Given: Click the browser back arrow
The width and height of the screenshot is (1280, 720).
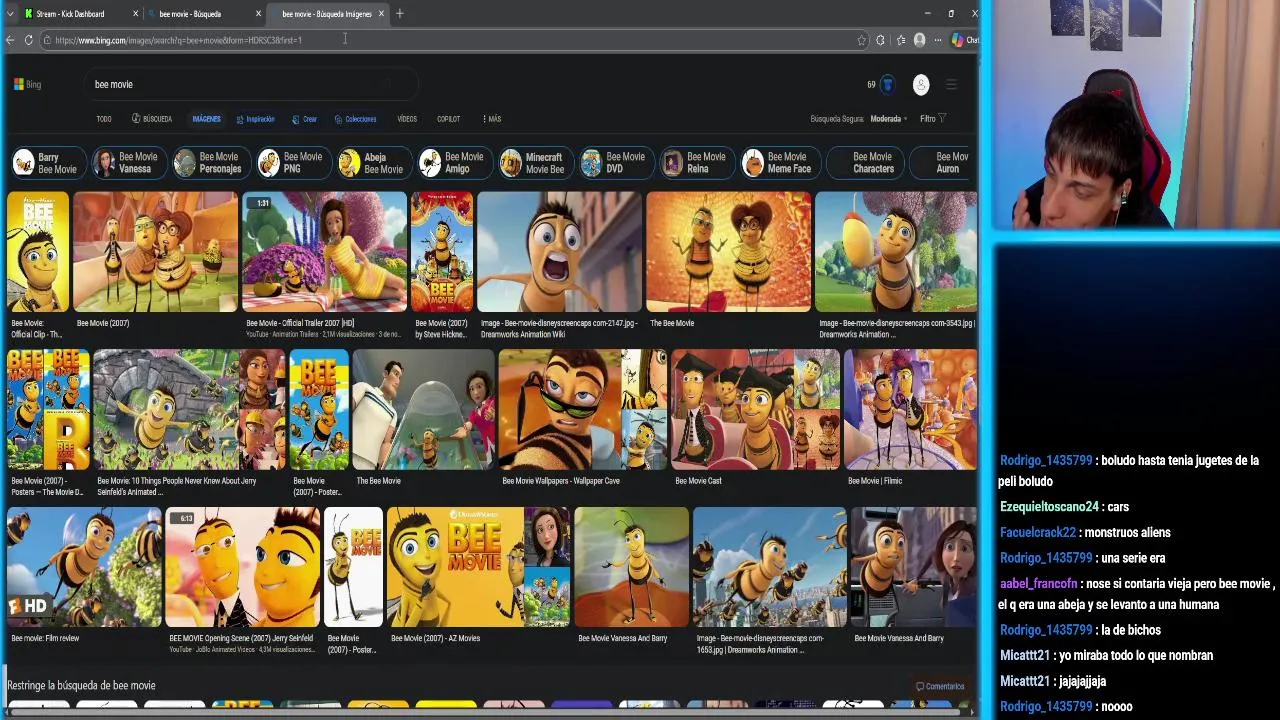Looking at the screenshot, I should [10, 40].
